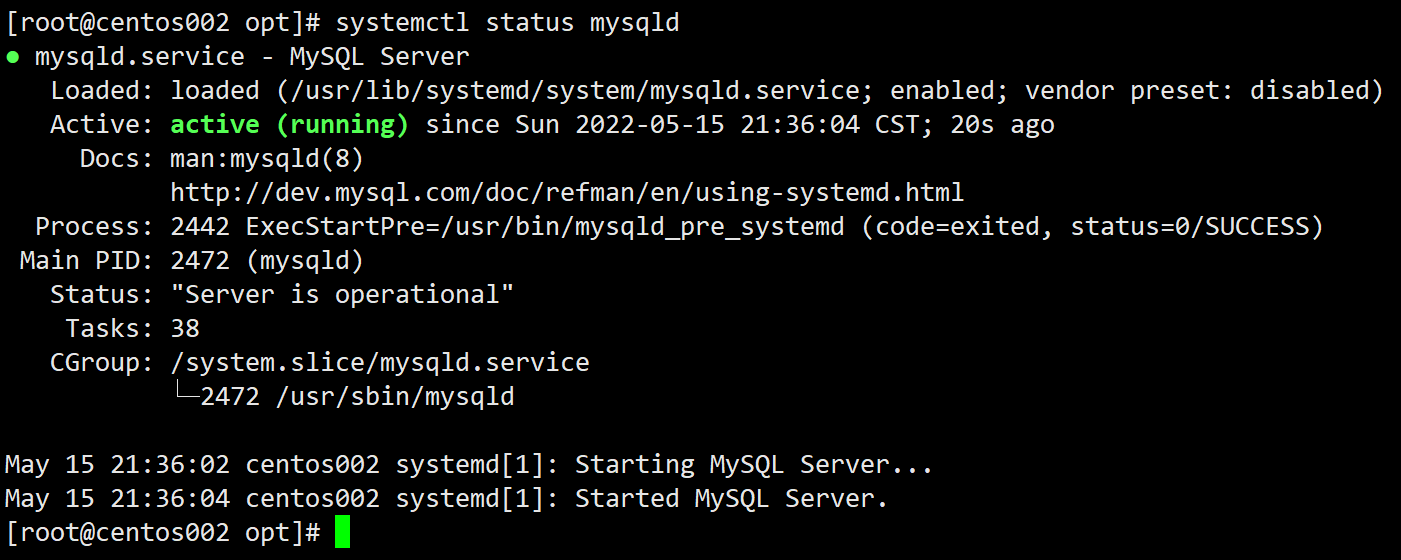This screenshot has width=1401, height=560.
Task: Click the CGroup path /system.slice/mysqld.service
Action: [x=380, y=362]
